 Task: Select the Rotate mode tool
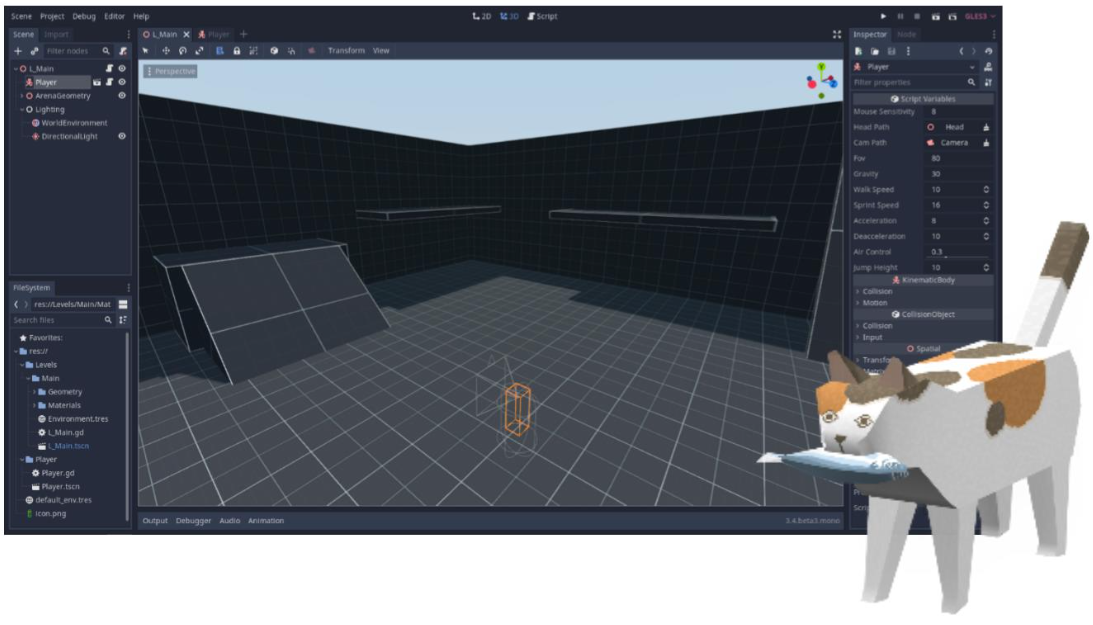[182, 50]
